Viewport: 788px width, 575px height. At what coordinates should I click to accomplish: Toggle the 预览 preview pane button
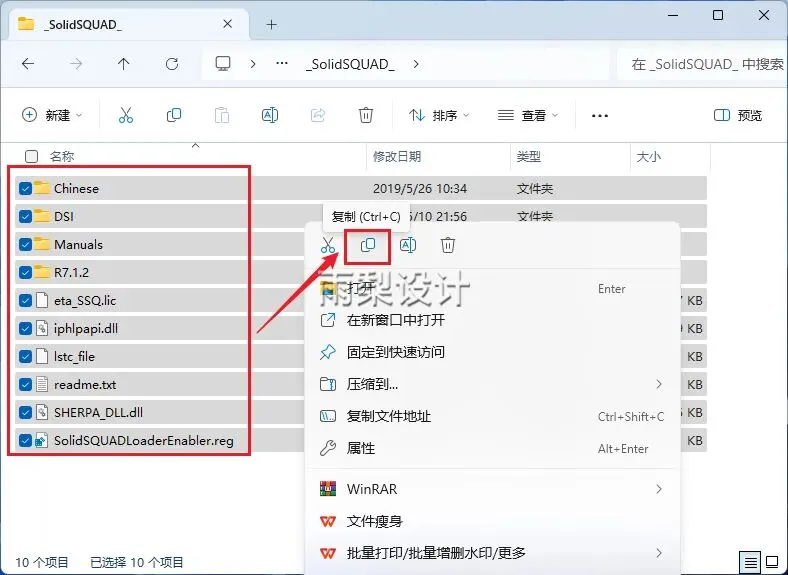coord(738,116)
